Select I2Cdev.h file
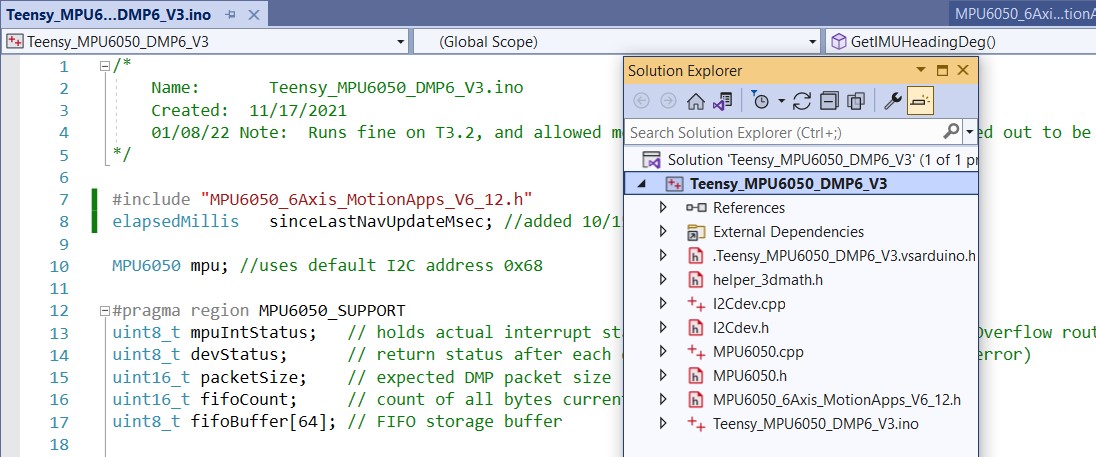The image size is (1096, 457). tap(741, 328)
